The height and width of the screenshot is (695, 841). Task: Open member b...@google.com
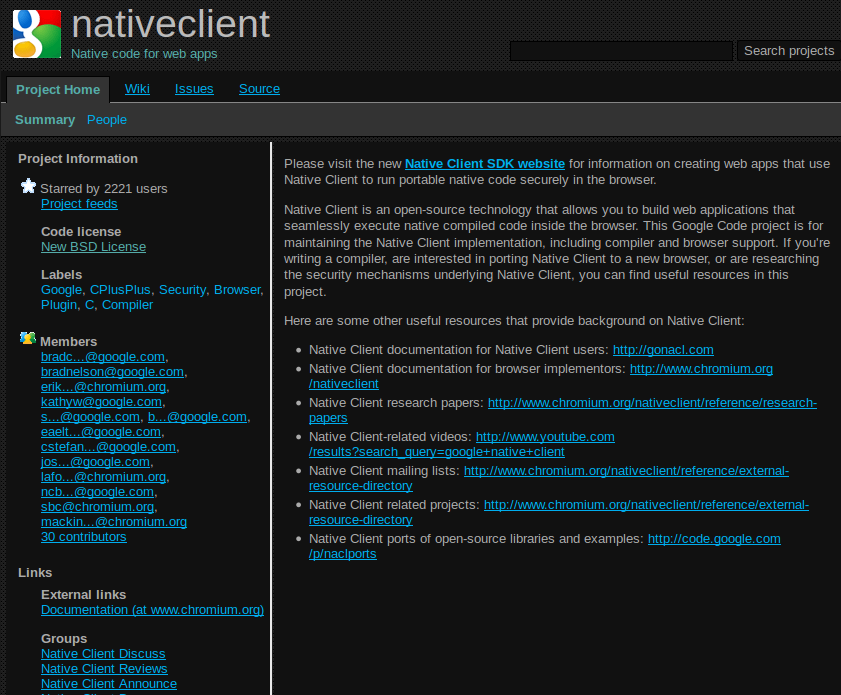coord(197,417)
